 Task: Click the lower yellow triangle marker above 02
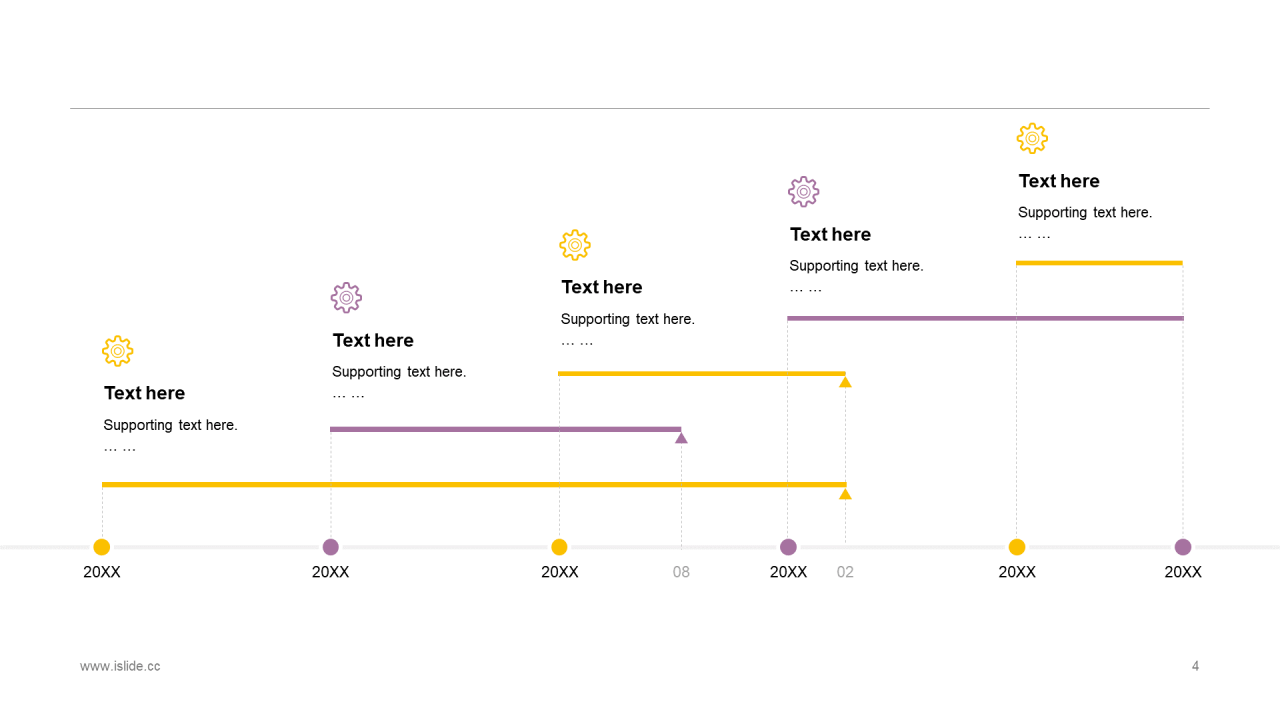click(x=845, y=494)
